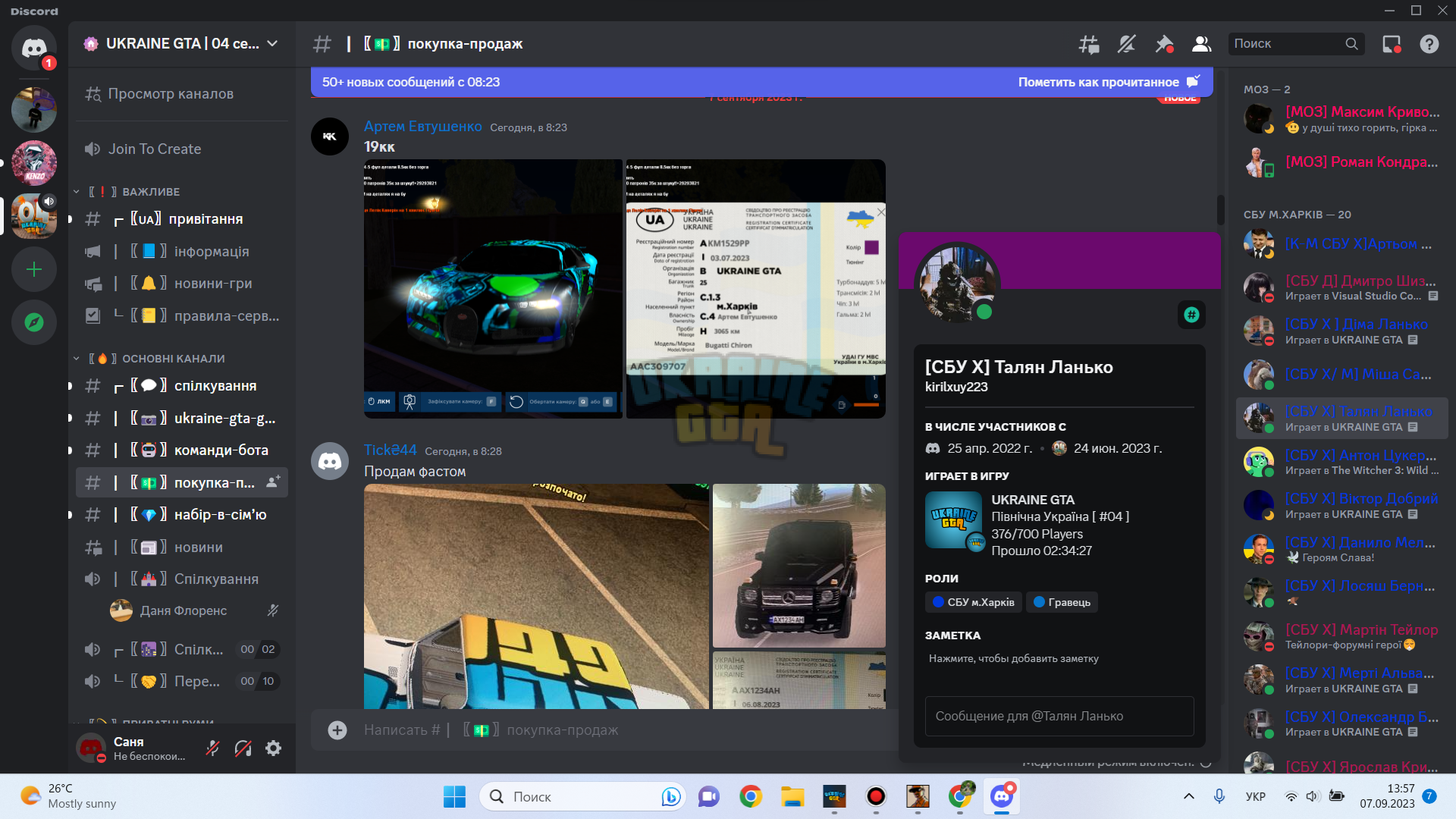Open the інформація channel
1456x819 pixels.
coord(182,252)
